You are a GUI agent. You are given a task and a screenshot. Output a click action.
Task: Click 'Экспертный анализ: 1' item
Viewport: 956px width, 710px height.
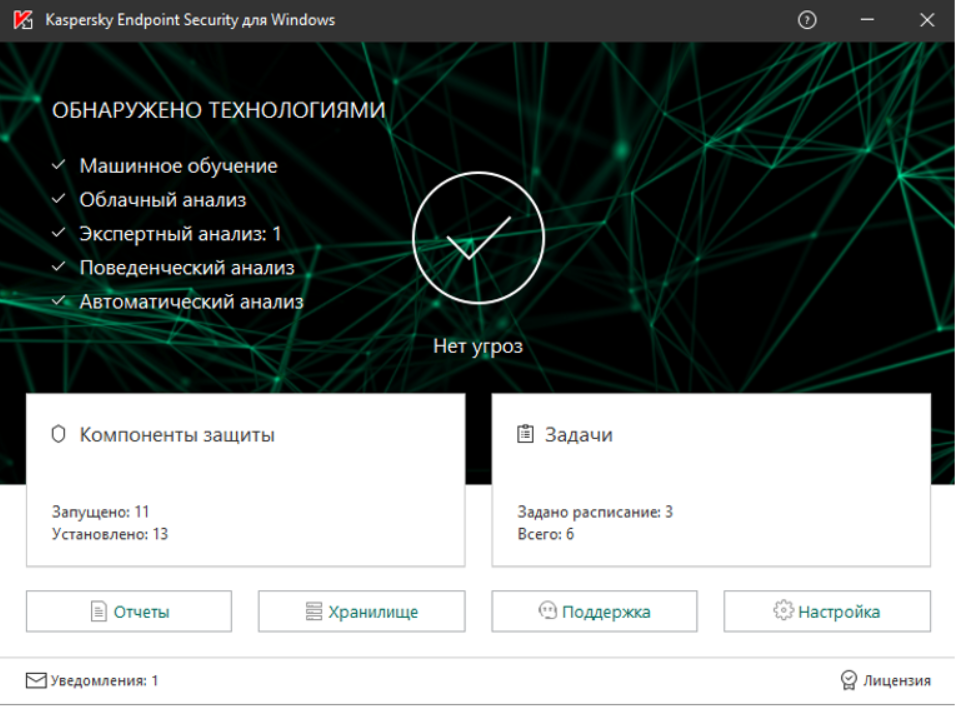[180, 234]
